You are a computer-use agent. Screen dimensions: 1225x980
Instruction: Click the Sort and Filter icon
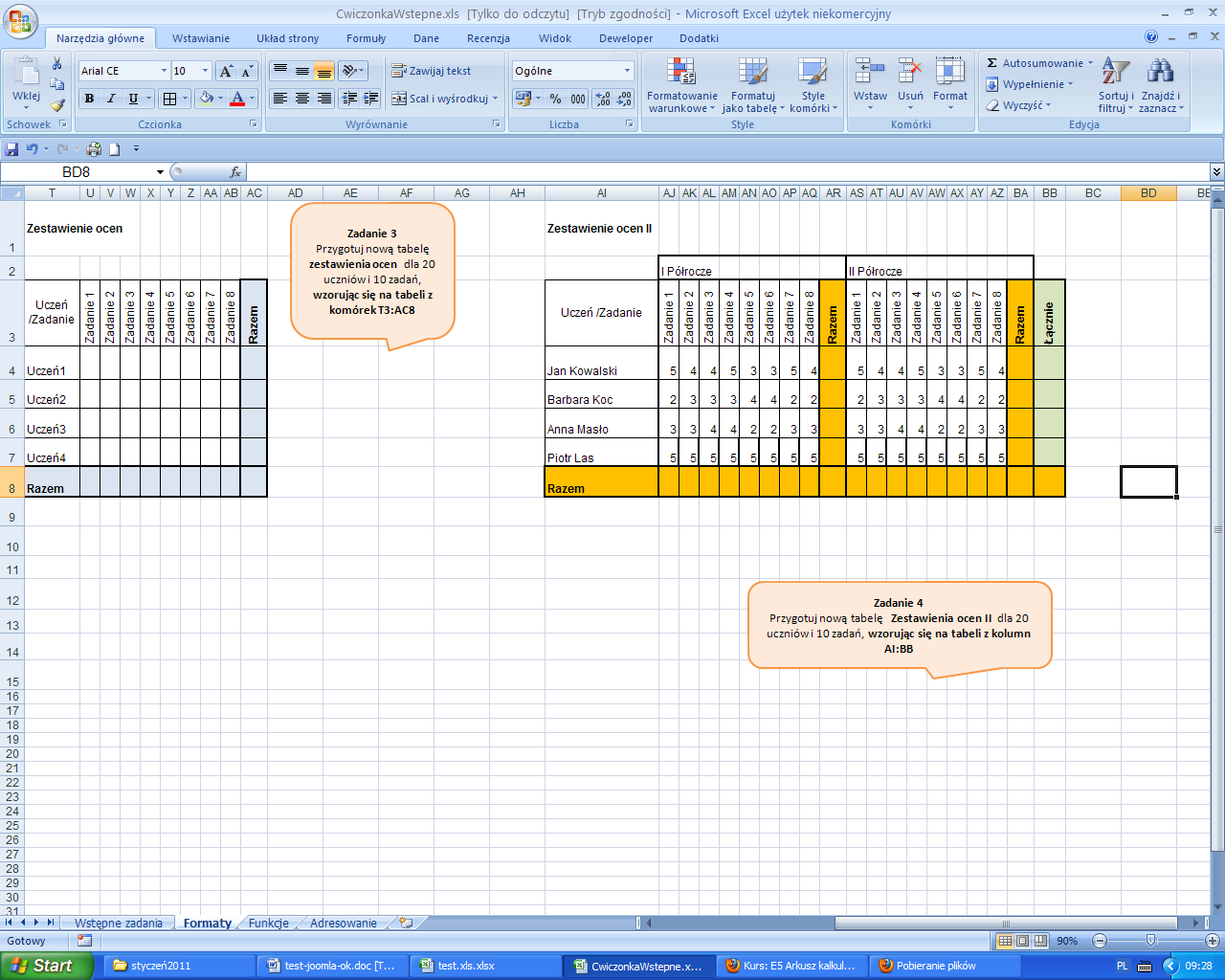(x=1115, y=72)
